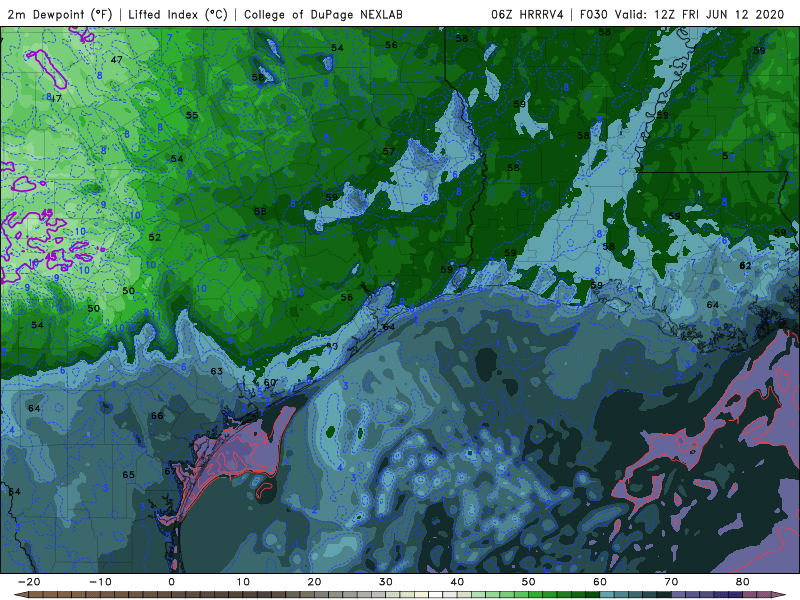Image resolution: width=800 pixels, height=600 pixels.
Task: Click the "47" dewpoint value on map
Action: 116,60
